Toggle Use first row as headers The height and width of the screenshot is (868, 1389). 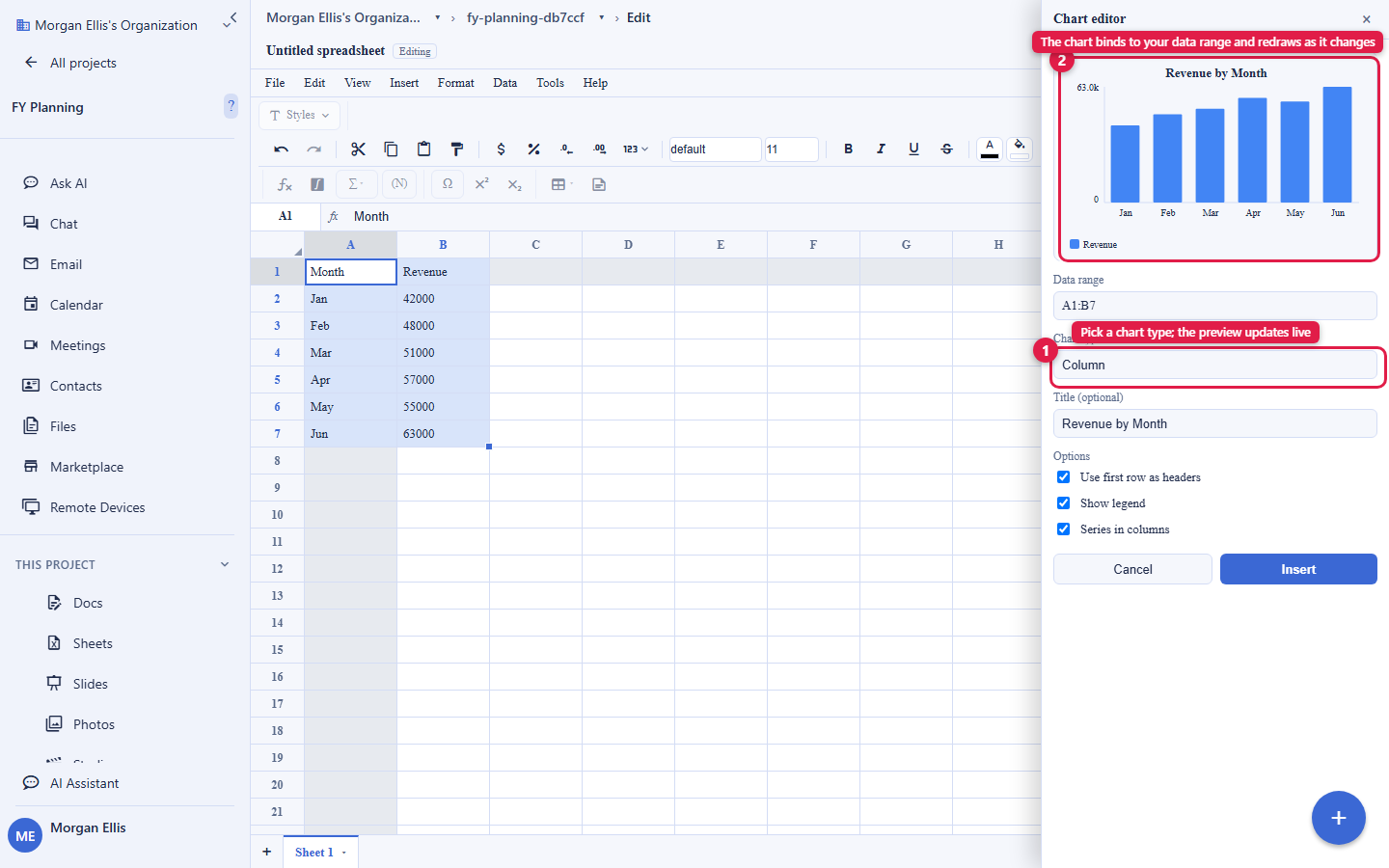[x=1063, y=477]
